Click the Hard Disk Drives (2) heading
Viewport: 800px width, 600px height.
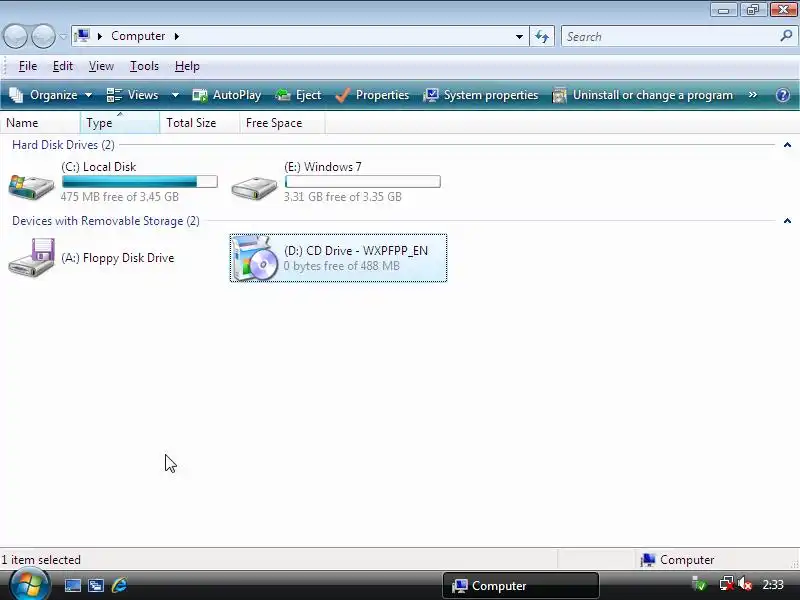[x=63, y=145]
